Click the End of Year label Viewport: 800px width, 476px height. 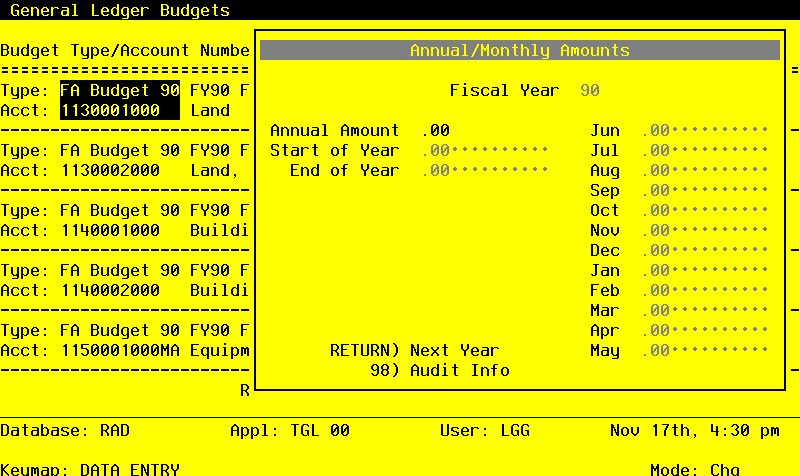(344, 170)
